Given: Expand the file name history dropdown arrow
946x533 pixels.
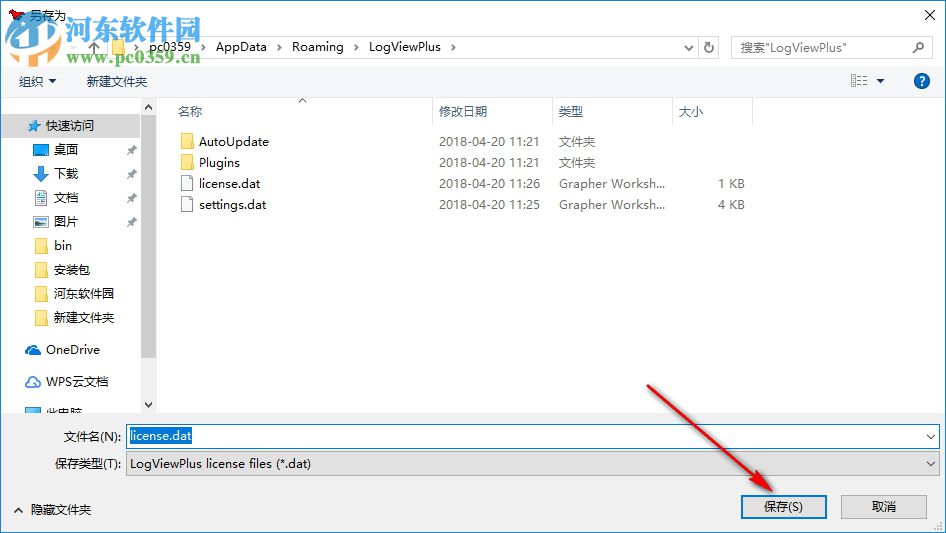Looking at the screenshot, I should (x=930, y=436).
